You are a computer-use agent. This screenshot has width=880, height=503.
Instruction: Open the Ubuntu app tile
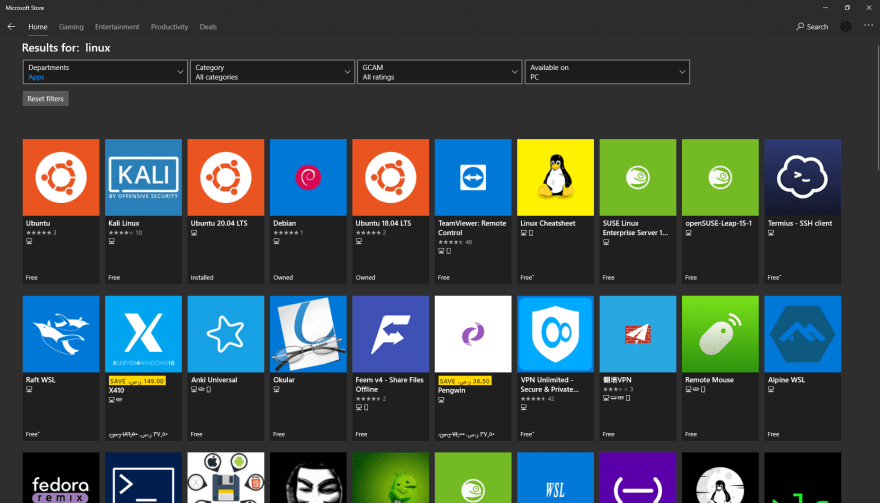pyautogui.click(x=61, y=211)
